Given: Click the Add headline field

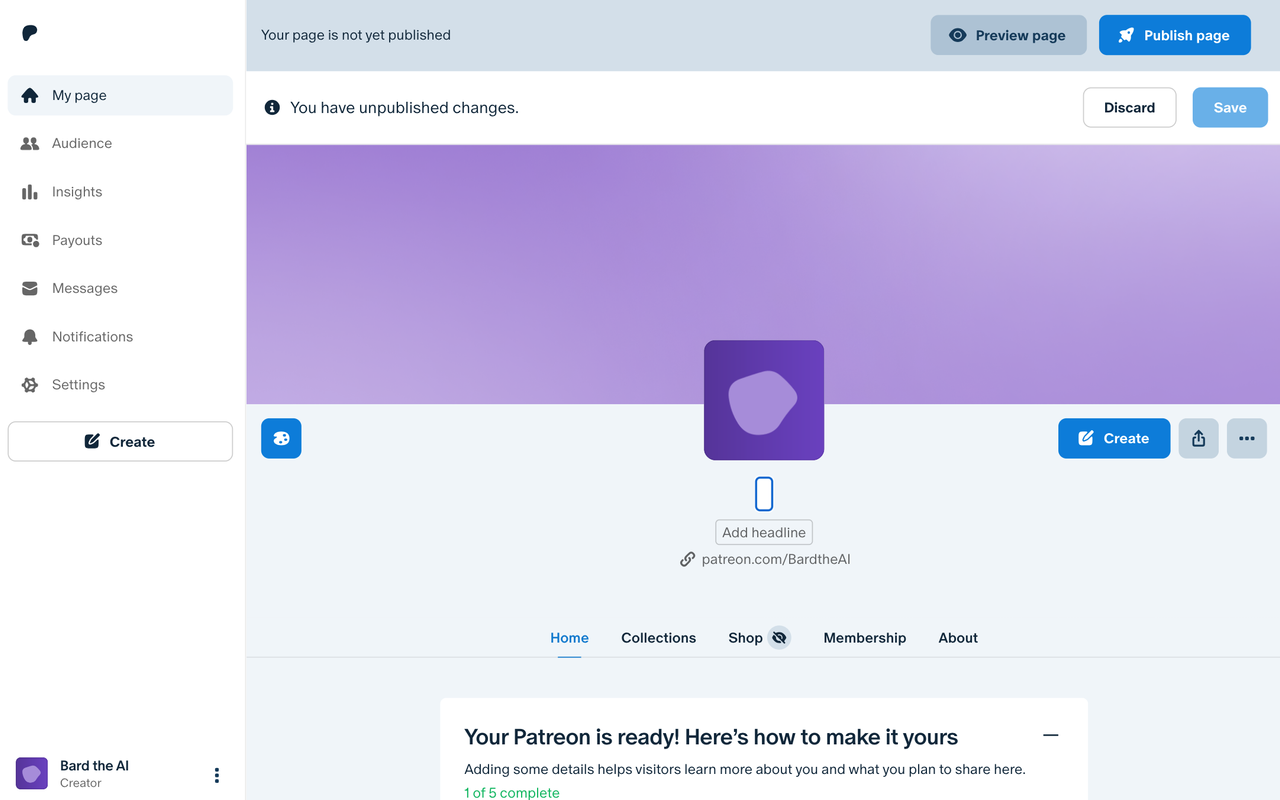Looking at the screenshot, I should pos(764,532).
